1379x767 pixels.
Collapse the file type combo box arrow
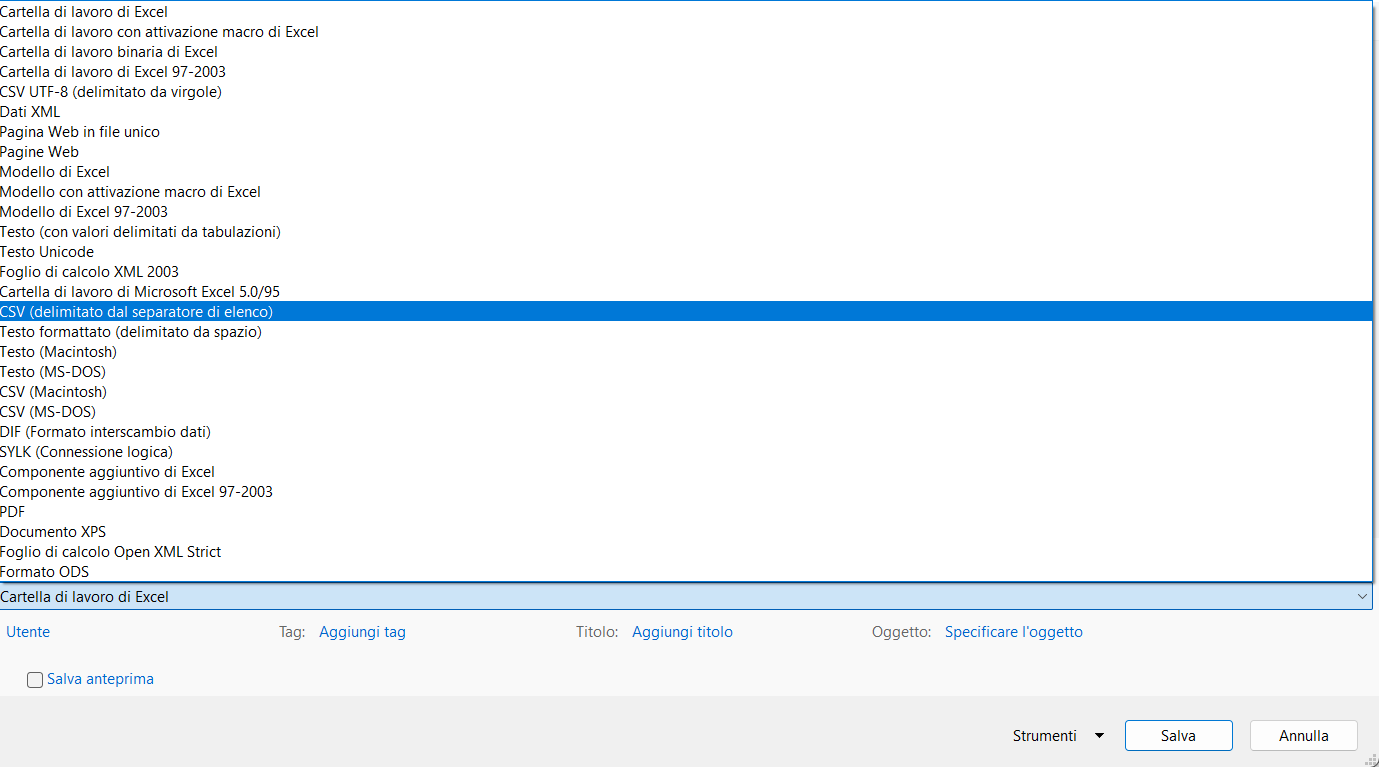pyautogui.click(x=1362, y=597)
